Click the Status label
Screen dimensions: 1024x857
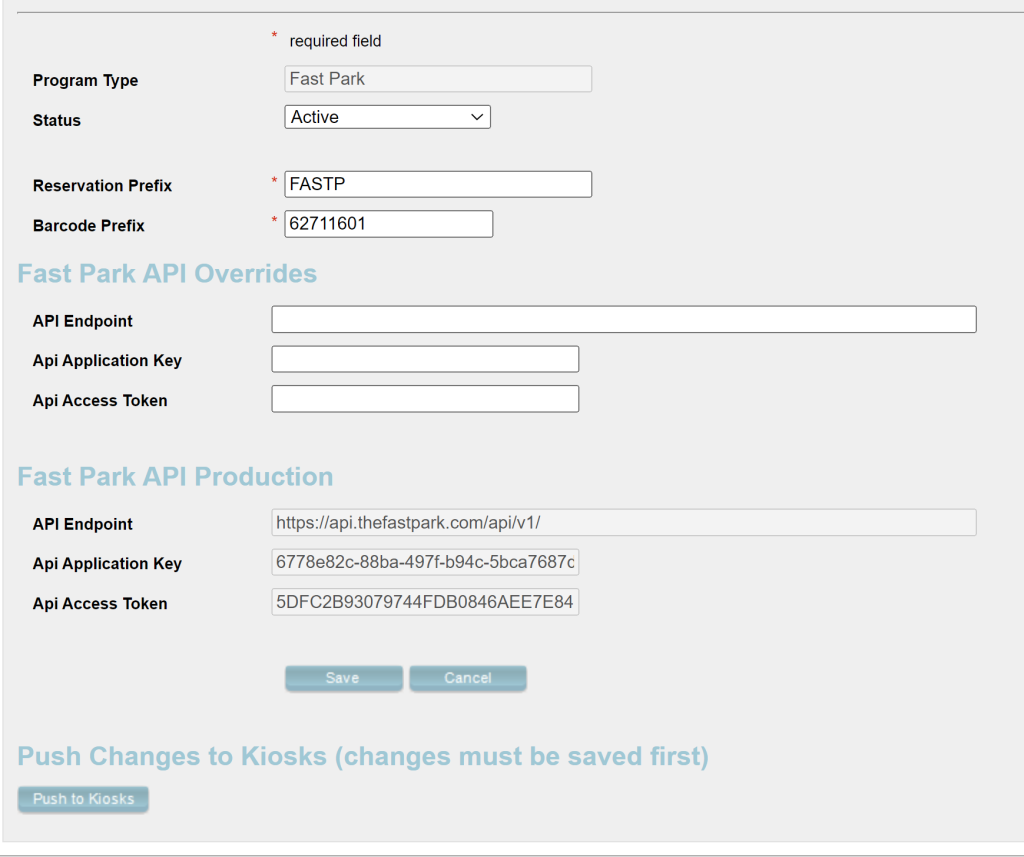(x=57, y=120)
